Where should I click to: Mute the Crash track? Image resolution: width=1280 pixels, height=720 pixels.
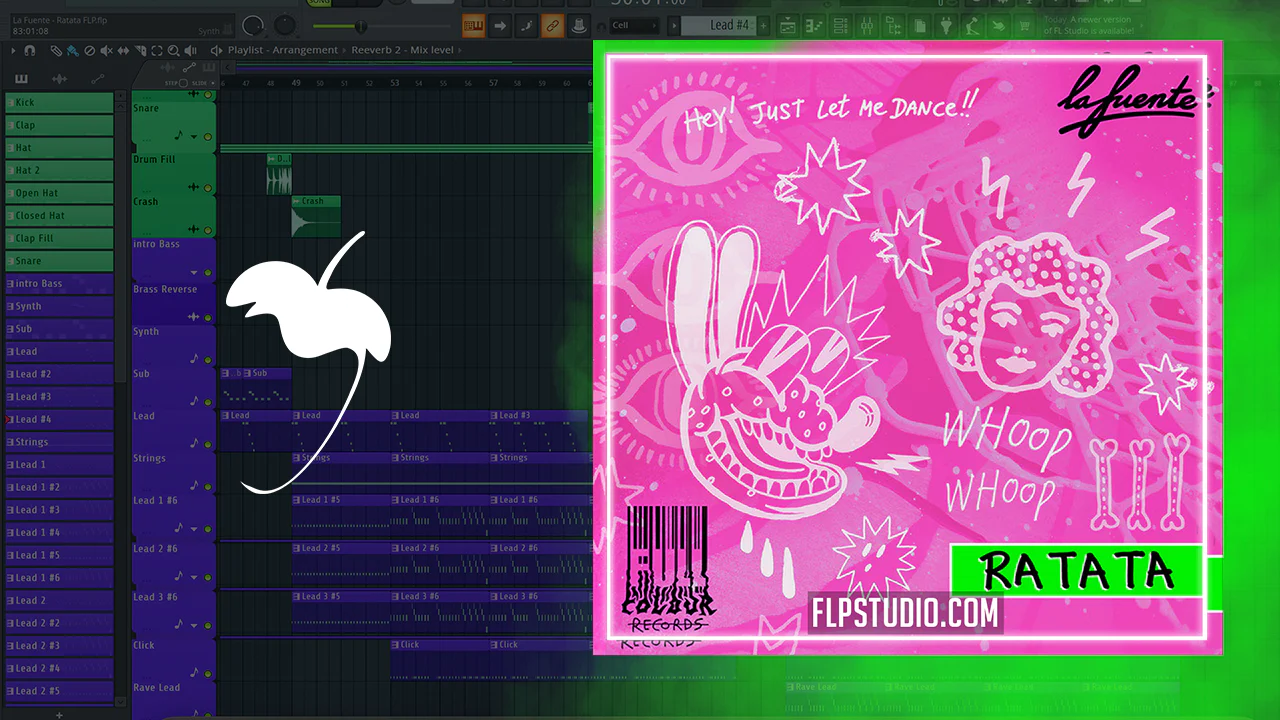tap(208, 230)
